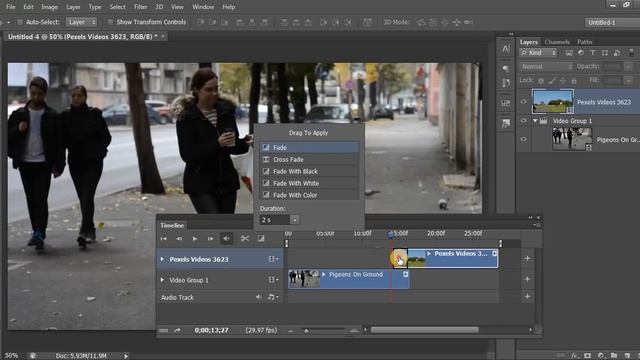Image resolution: width=640 pixels, height=360 pixels.
Task: Convert to frame animation icon
Action: click(163, 330)
